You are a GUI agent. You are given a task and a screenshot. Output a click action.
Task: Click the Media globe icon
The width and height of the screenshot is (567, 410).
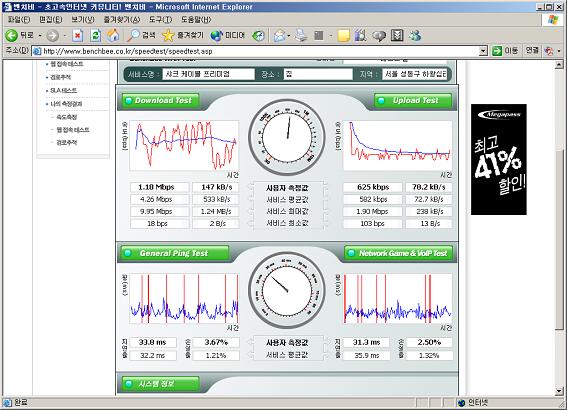tap(216, 35)
